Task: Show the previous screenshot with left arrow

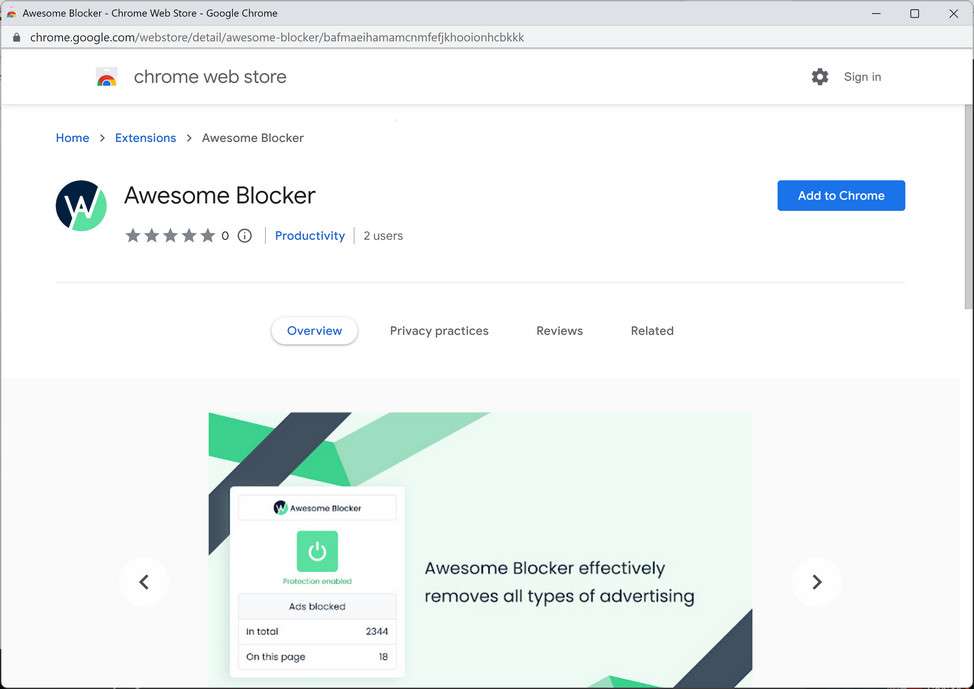Action: [x=144, y=582]
